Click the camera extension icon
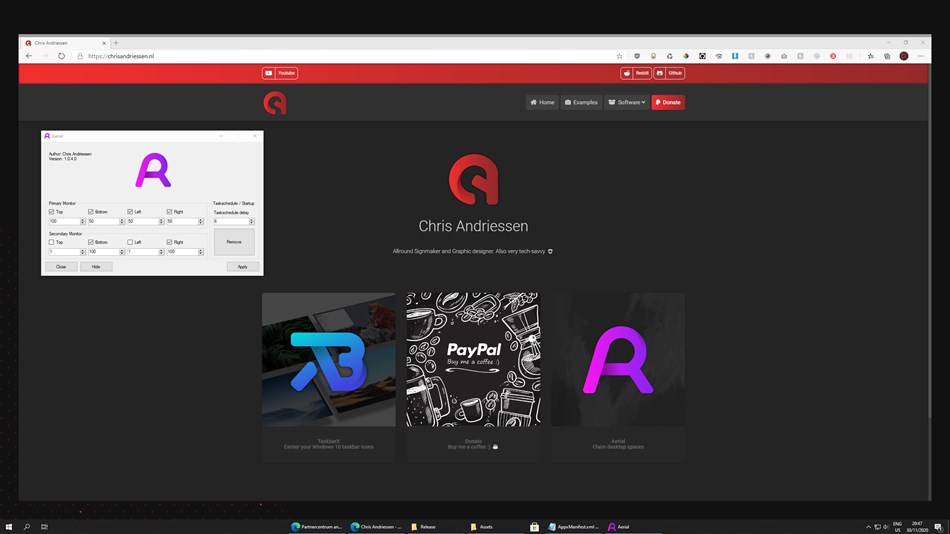This screenshot has width=950, height=534. point(784,56)
